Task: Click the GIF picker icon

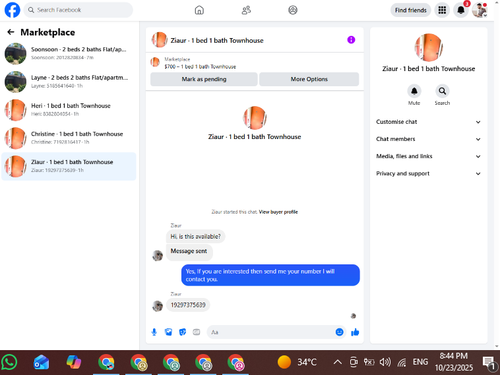Action: coord(197,332)
